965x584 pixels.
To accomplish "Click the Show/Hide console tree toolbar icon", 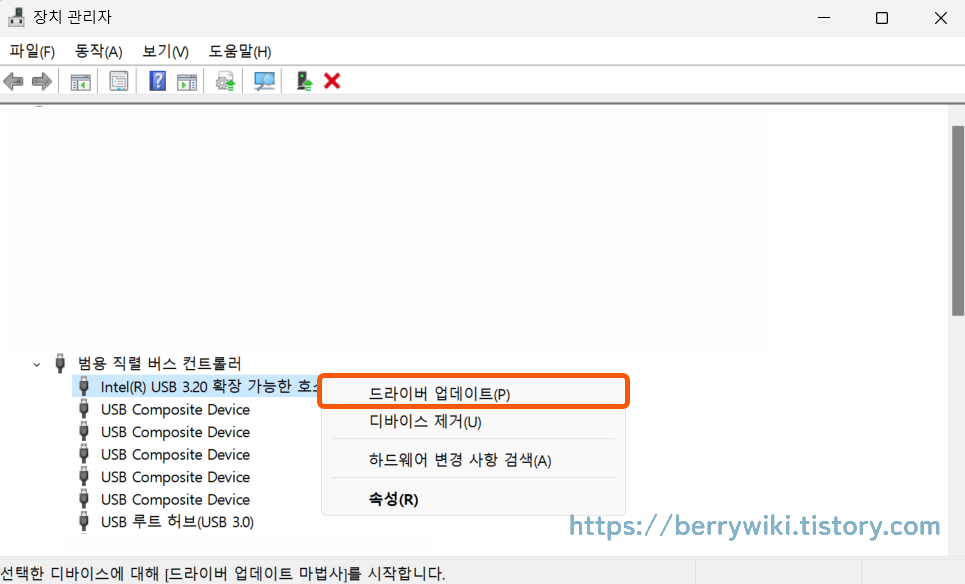I will [80, 81].
